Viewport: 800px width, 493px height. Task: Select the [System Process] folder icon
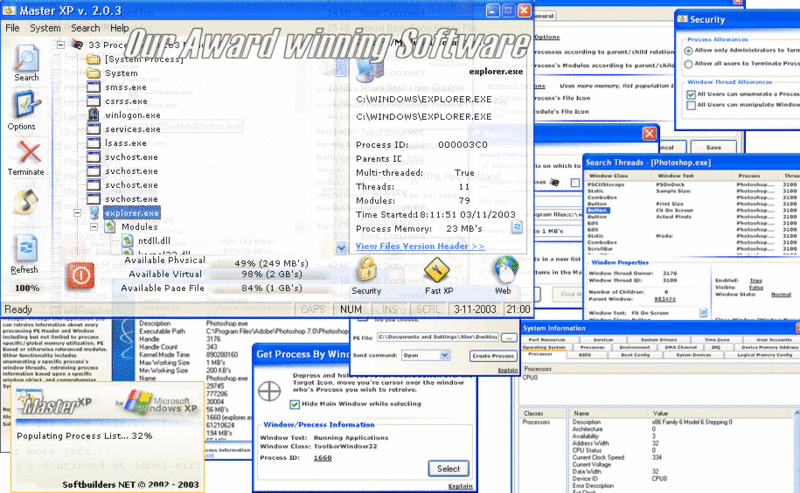[x=93, y=60]
